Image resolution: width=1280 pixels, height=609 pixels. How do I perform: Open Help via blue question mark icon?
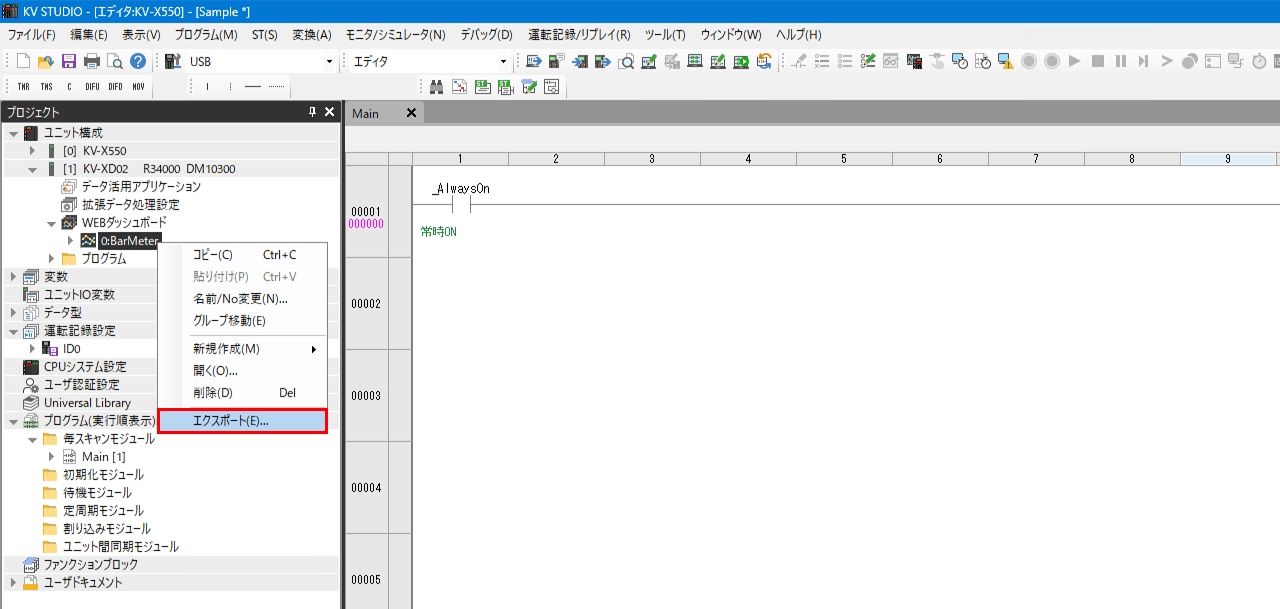click(138, 61)
